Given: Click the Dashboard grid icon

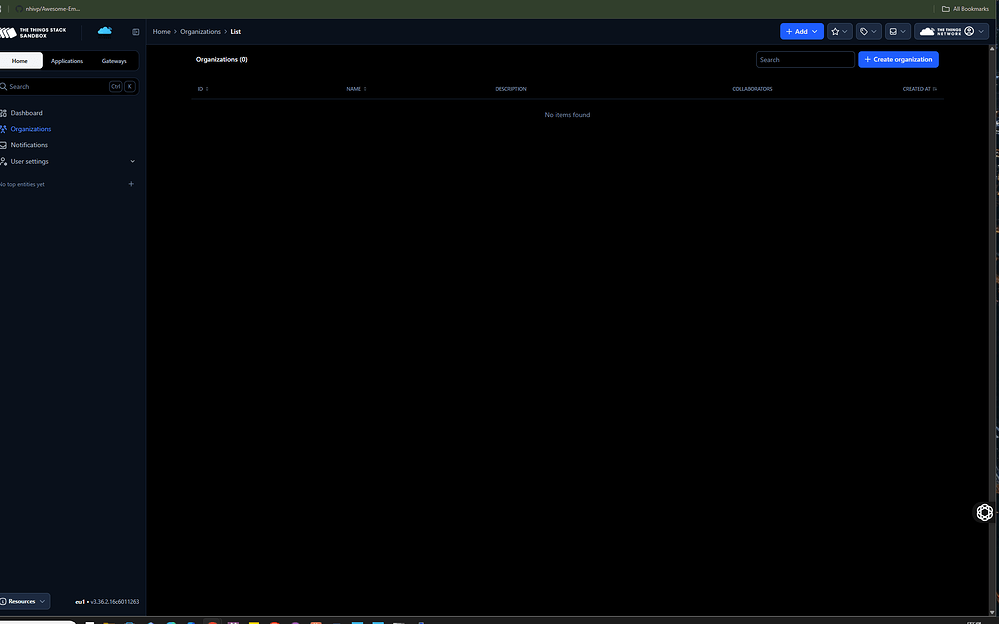Looking at the screenshot, I should point(4,113).
